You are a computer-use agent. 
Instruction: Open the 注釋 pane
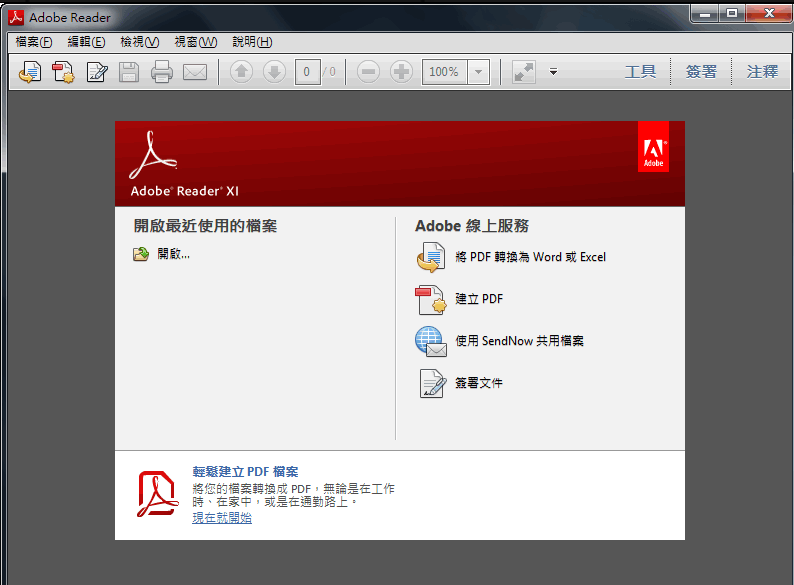pos(762,72)
